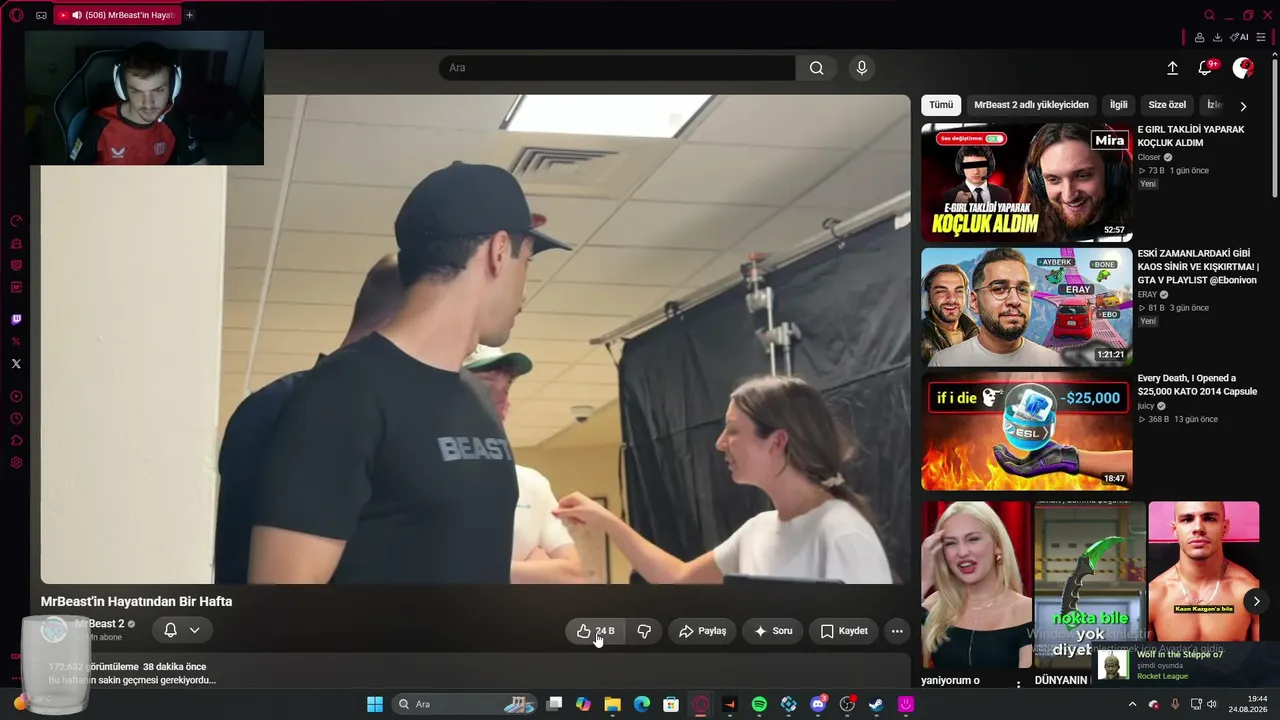
Task: Open Discord from the taskbar
Action: click(x=818, y=704)
